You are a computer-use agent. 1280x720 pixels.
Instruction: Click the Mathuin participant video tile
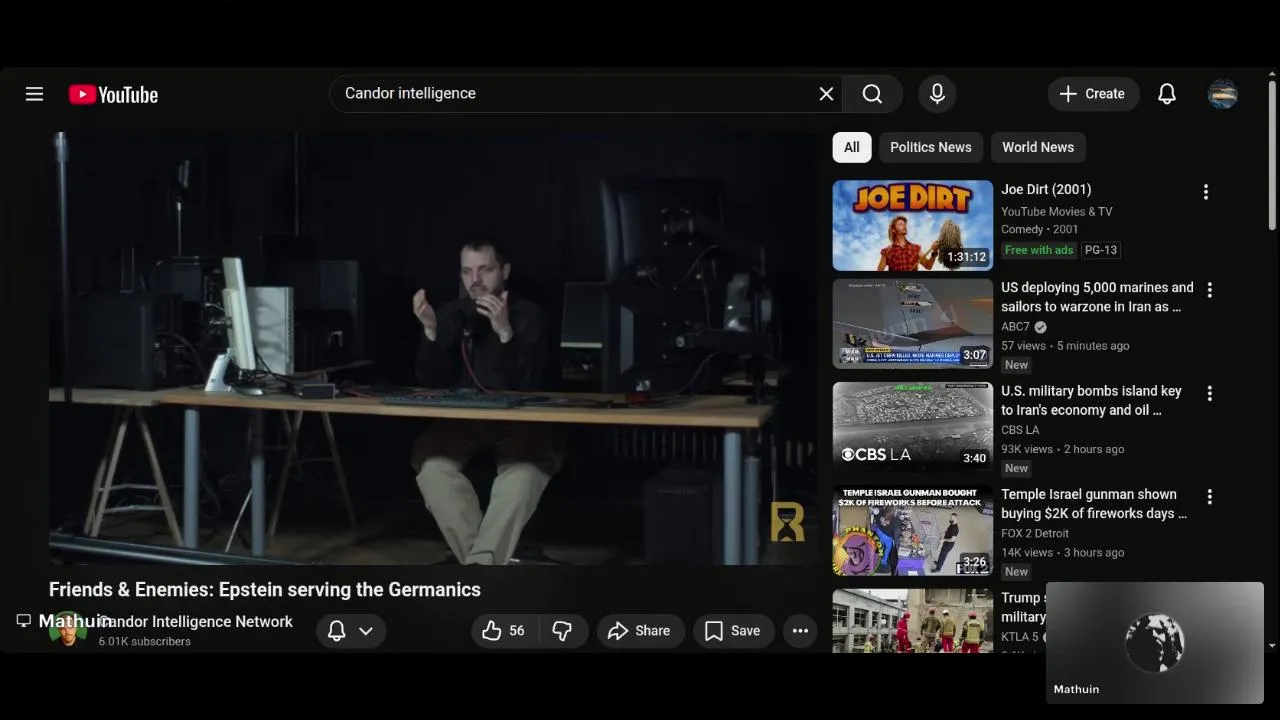click(1155, 643)
